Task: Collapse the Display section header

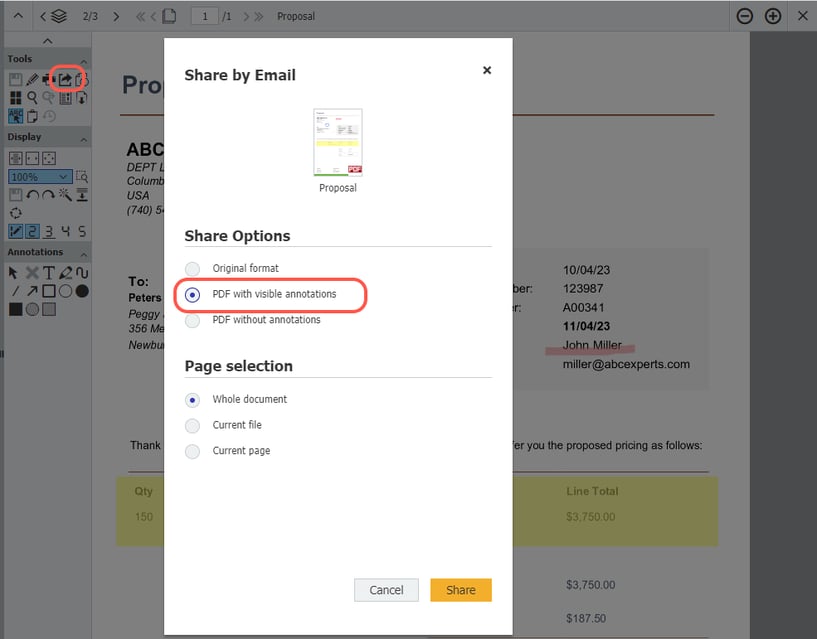Action: click(x=83, y=137)
